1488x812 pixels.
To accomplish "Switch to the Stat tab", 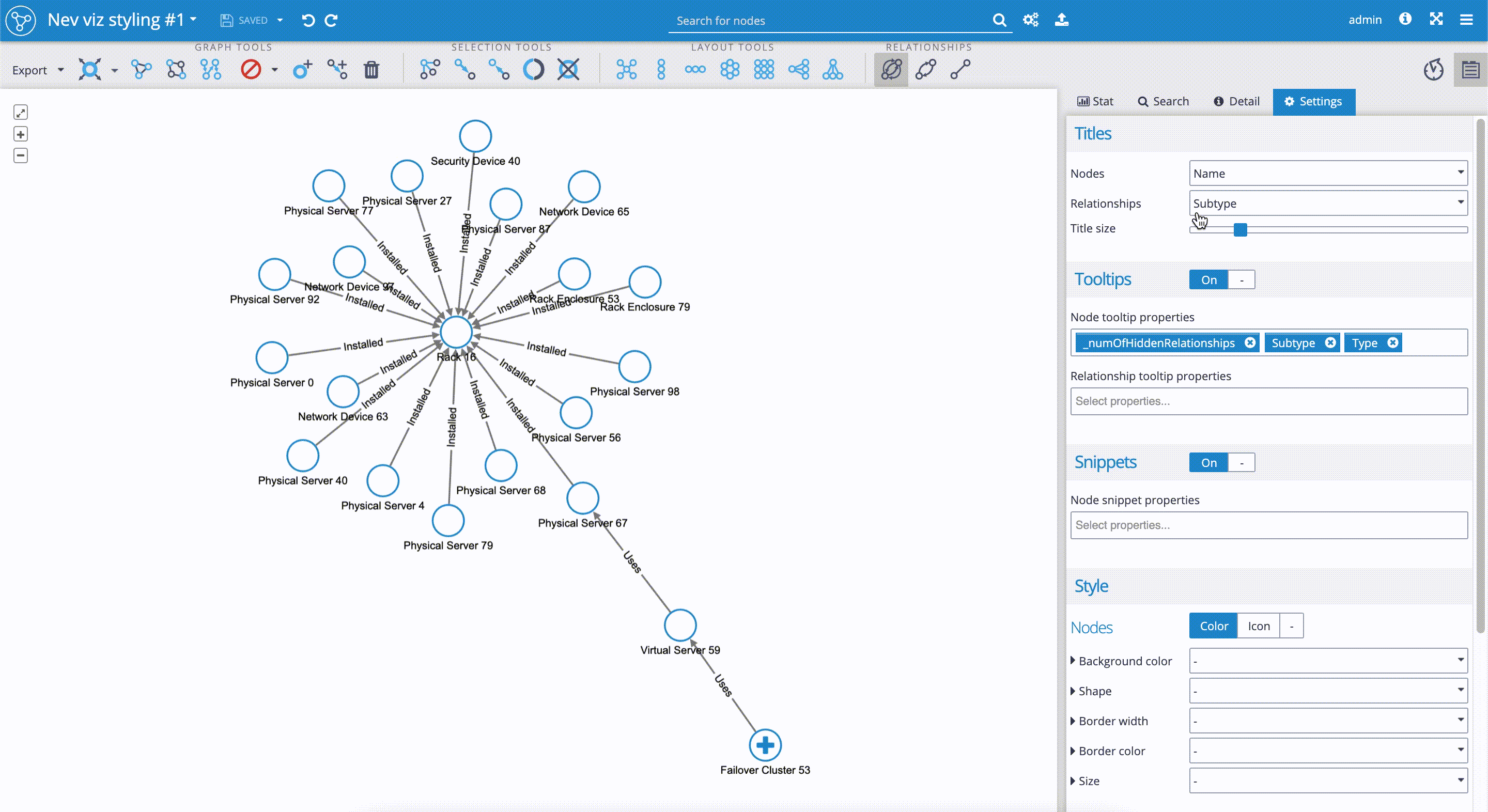I will [1096, 101].
